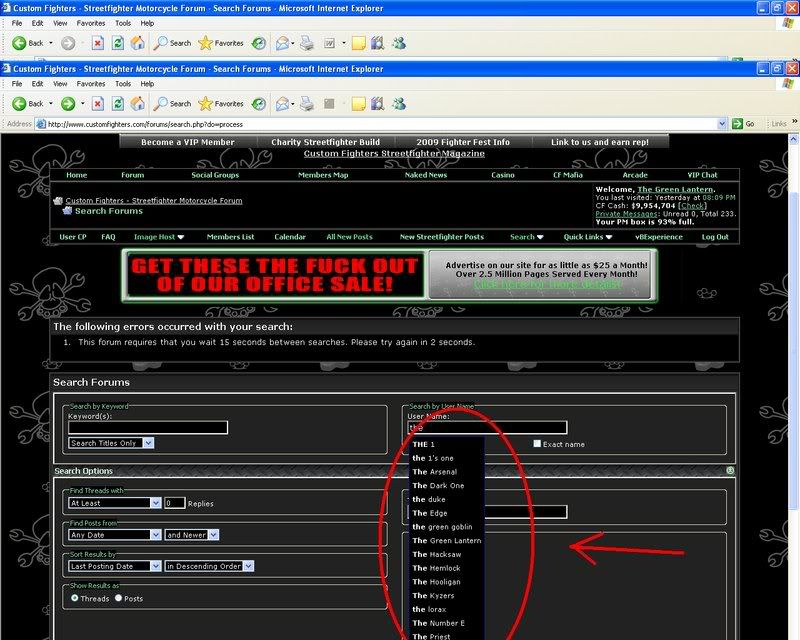Open the Become a VIP Member link
The height and width of the screenshot is (640, 800).
click(x=188, y=142)
